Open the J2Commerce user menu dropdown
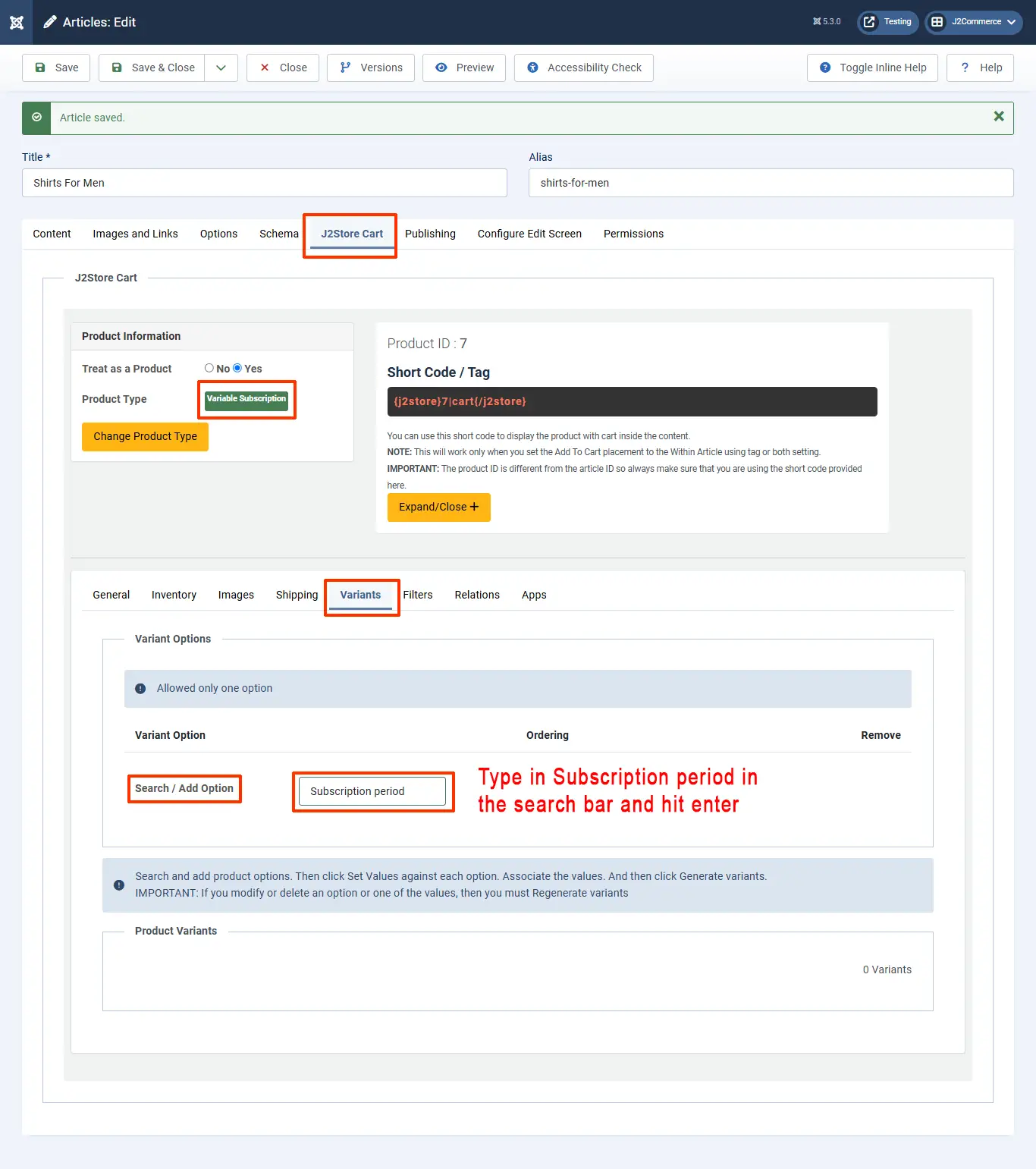The width and height of the screenshot is (1036, 1169). tap(974, 22)
